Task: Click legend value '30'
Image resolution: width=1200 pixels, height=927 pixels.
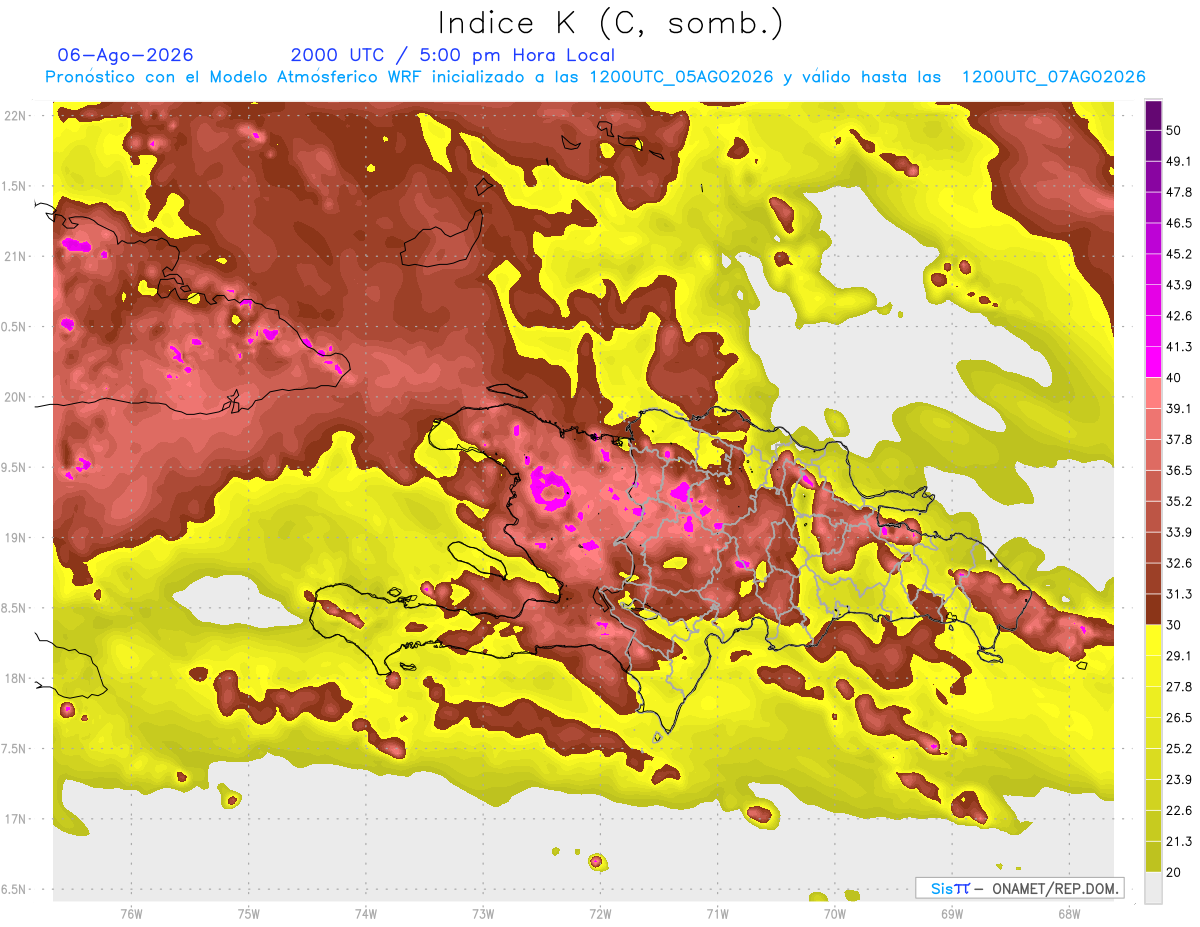Action: (1174, 625)
